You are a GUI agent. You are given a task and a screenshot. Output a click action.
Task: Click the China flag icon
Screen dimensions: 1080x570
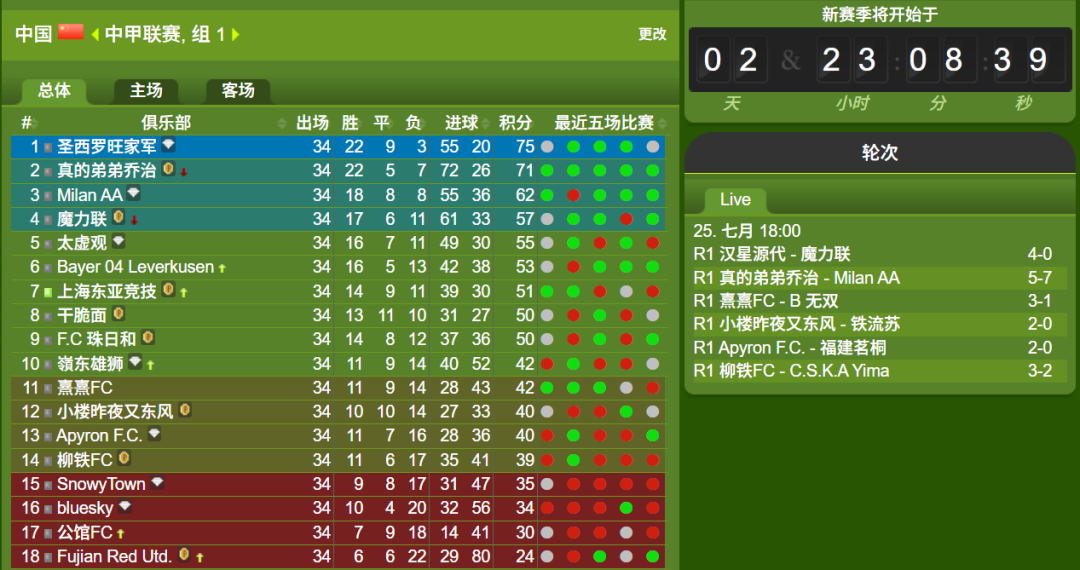71,32
